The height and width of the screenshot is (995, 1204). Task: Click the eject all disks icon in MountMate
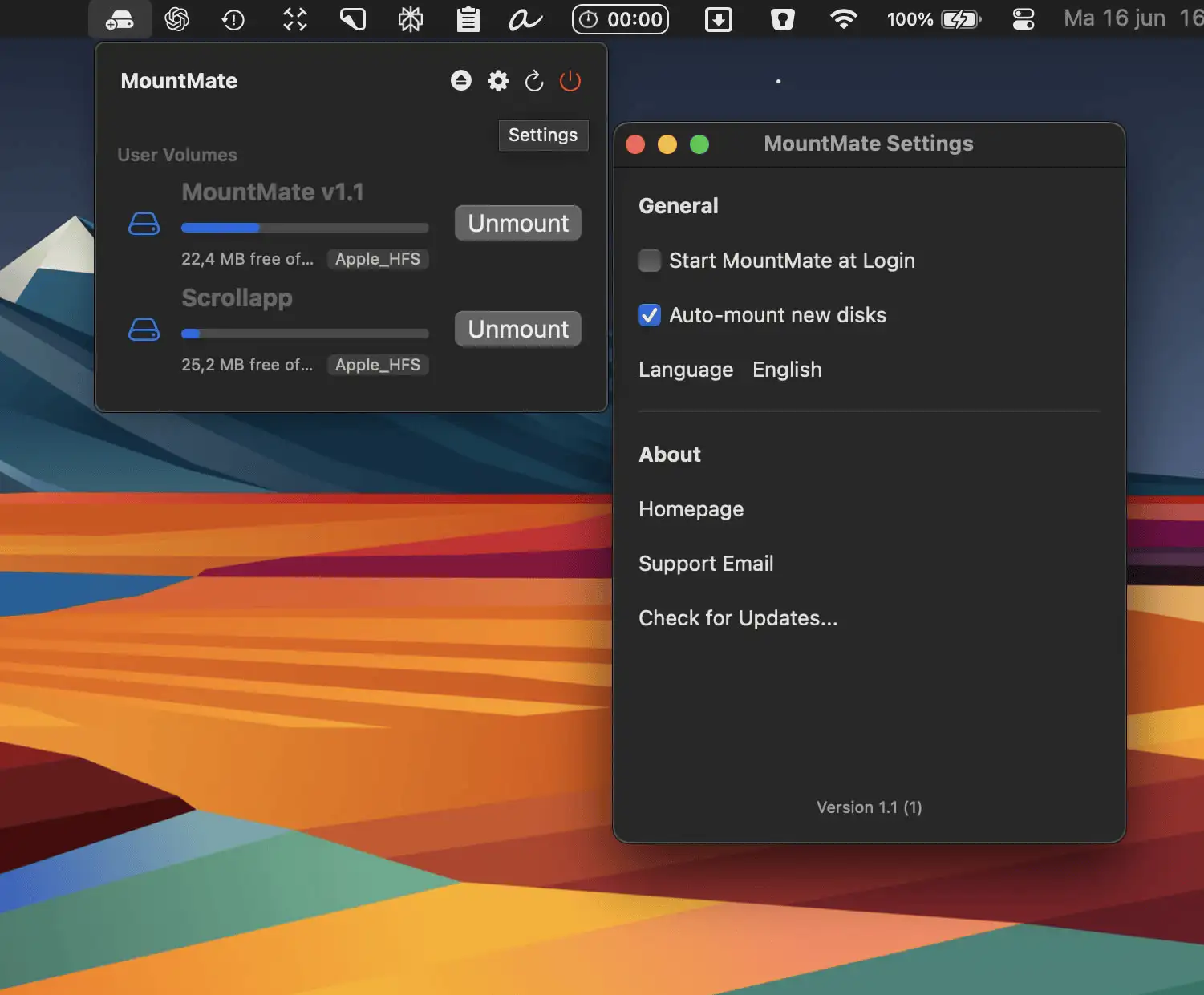click(461, 80)
